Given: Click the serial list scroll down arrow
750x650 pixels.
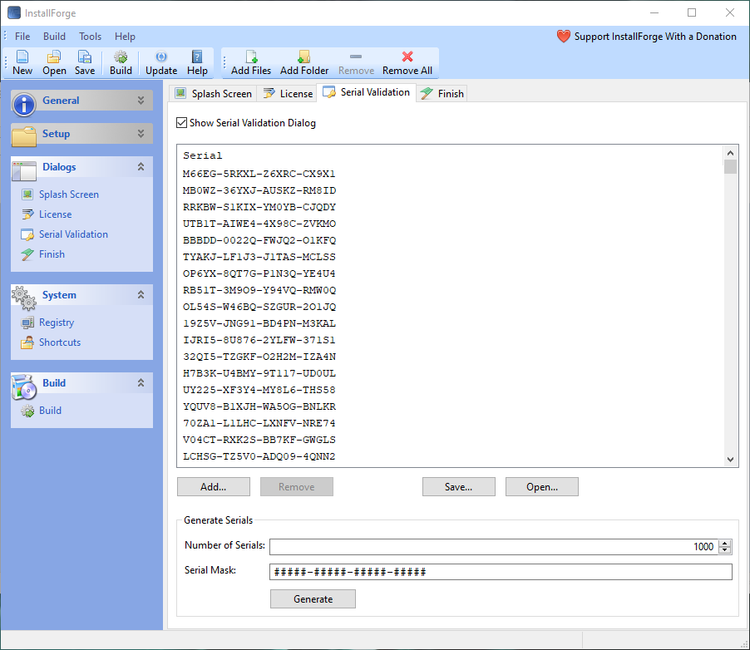Looking at the screenshot, I should [730, 459].
